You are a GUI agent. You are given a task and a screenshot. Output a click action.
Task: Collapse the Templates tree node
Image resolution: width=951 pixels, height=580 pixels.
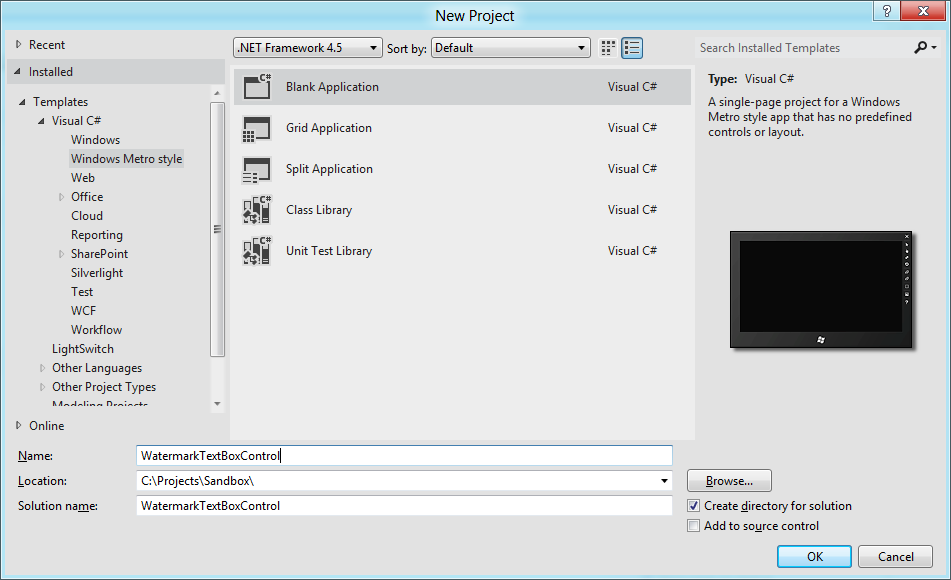coord(22,102)
